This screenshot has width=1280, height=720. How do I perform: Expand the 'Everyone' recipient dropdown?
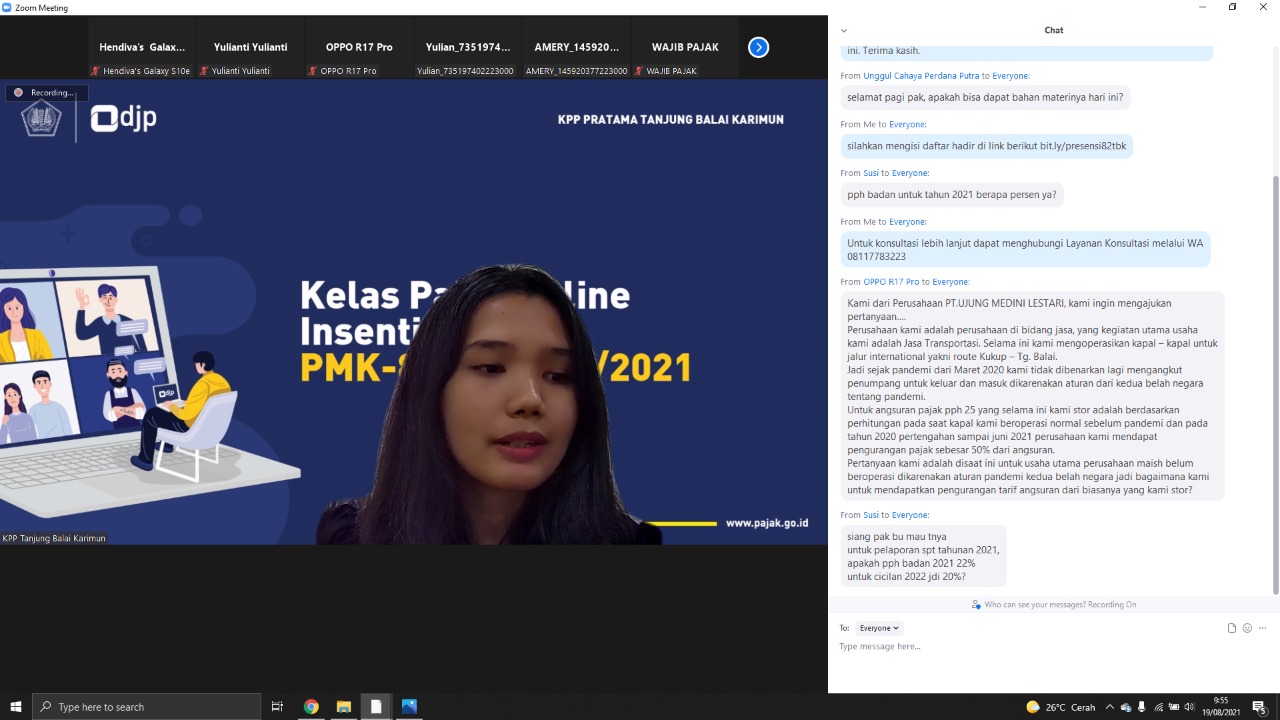(879, 628)
